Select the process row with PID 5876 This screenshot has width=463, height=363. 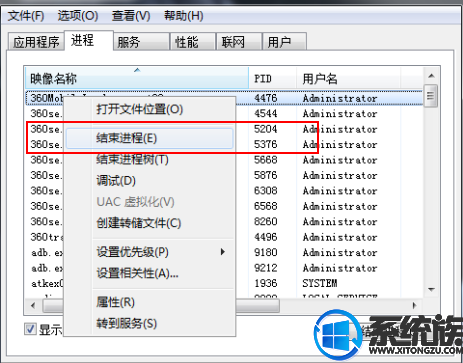click(224, 175)
